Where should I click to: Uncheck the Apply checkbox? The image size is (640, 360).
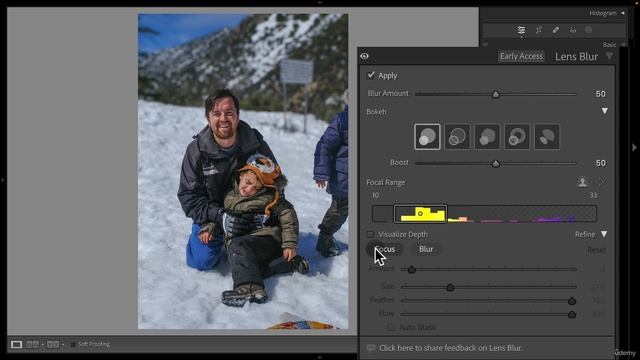coord(371,75)
